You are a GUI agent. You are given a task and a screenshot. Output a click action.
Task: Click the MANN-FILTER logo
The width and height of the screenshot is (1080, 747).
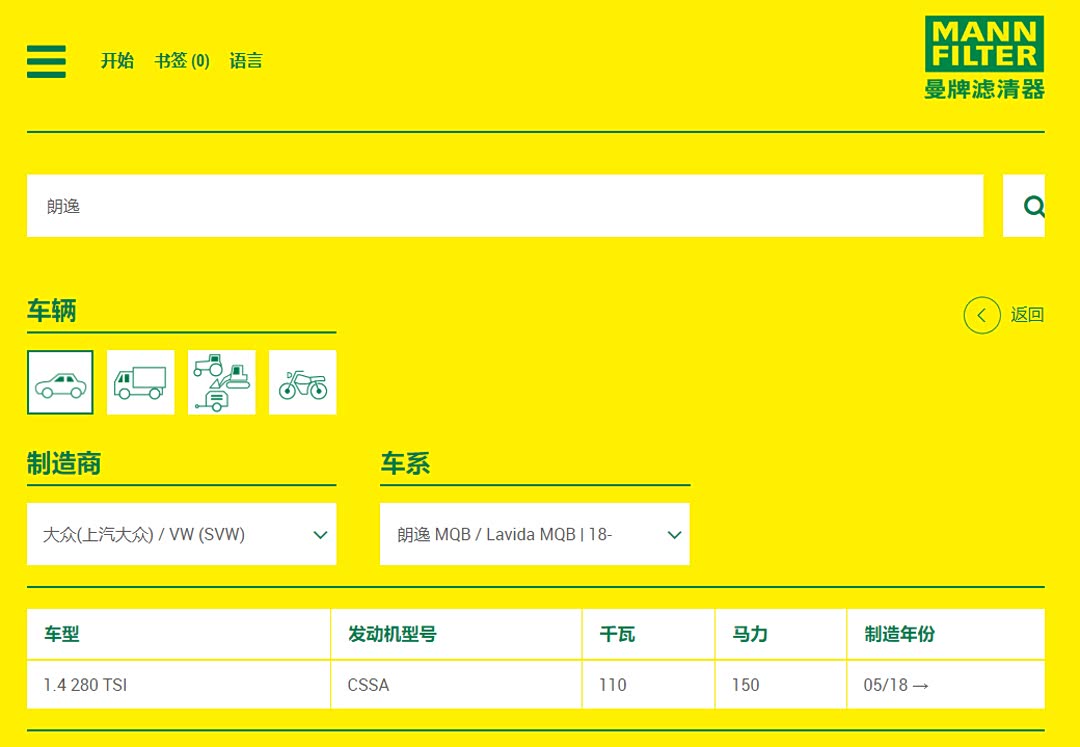(x=984, y=58)
